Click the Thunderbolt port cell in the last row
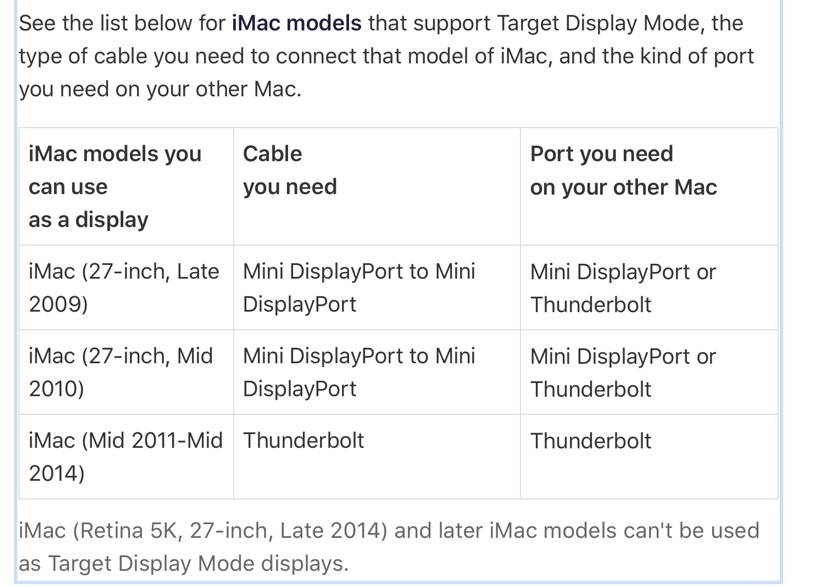 (649, 456)
